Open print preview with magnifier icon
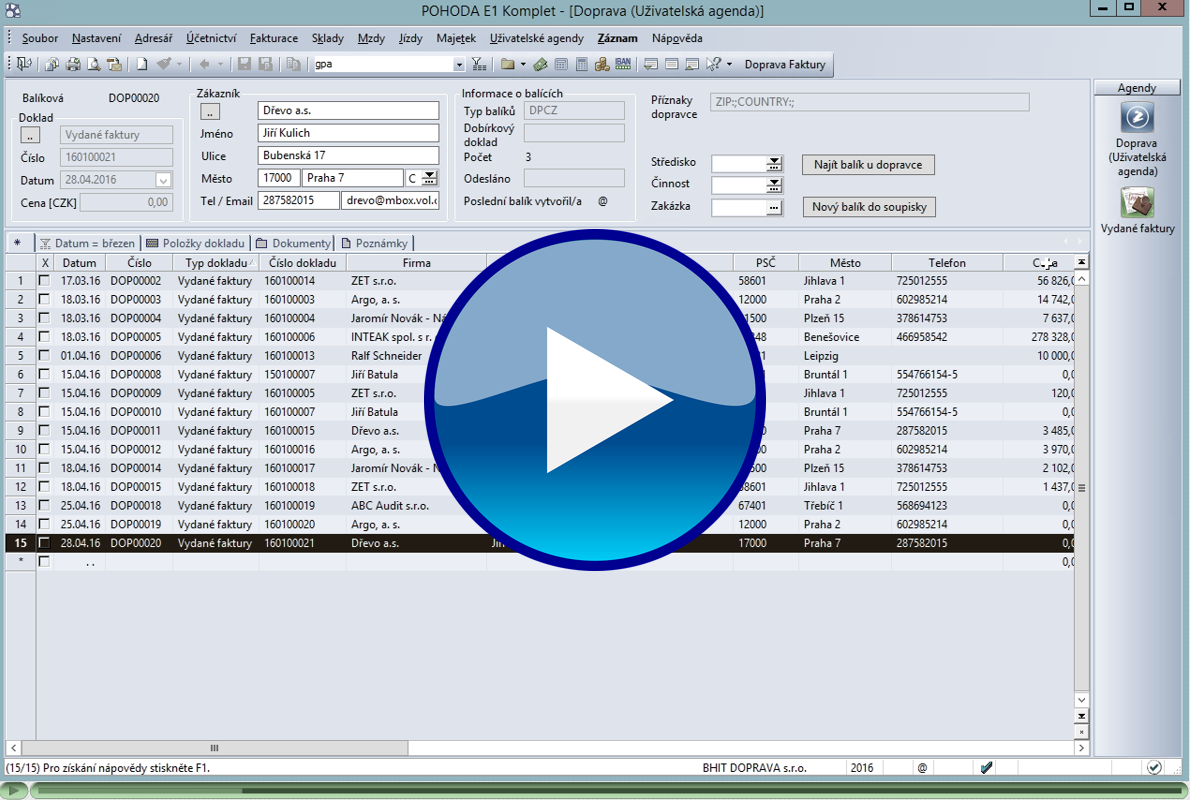The height and width of the screenshot is (800, 1190). pos(93,65)
